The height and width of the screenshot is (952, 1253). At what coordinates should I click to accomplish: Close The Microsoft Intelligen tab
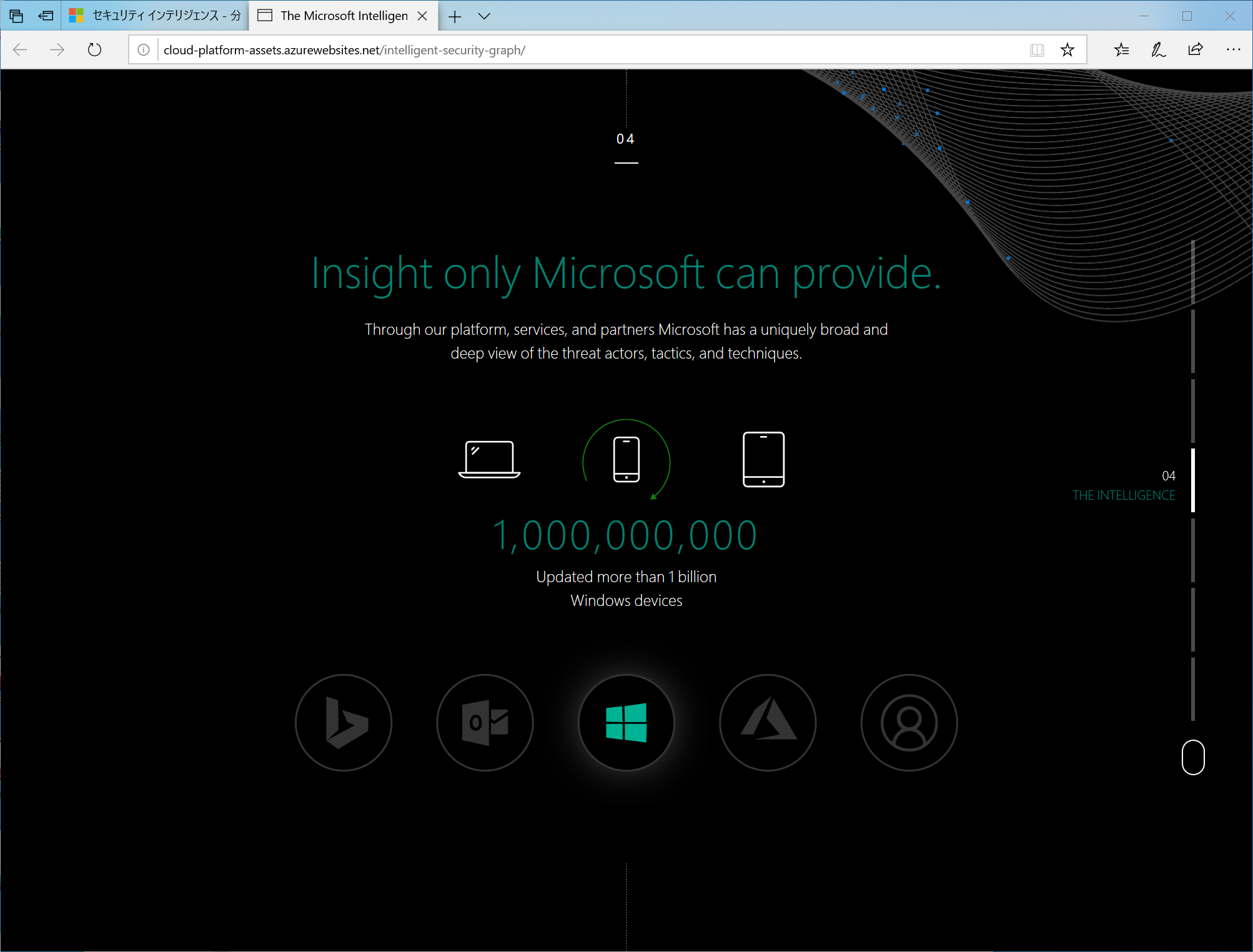coord(422,16)
